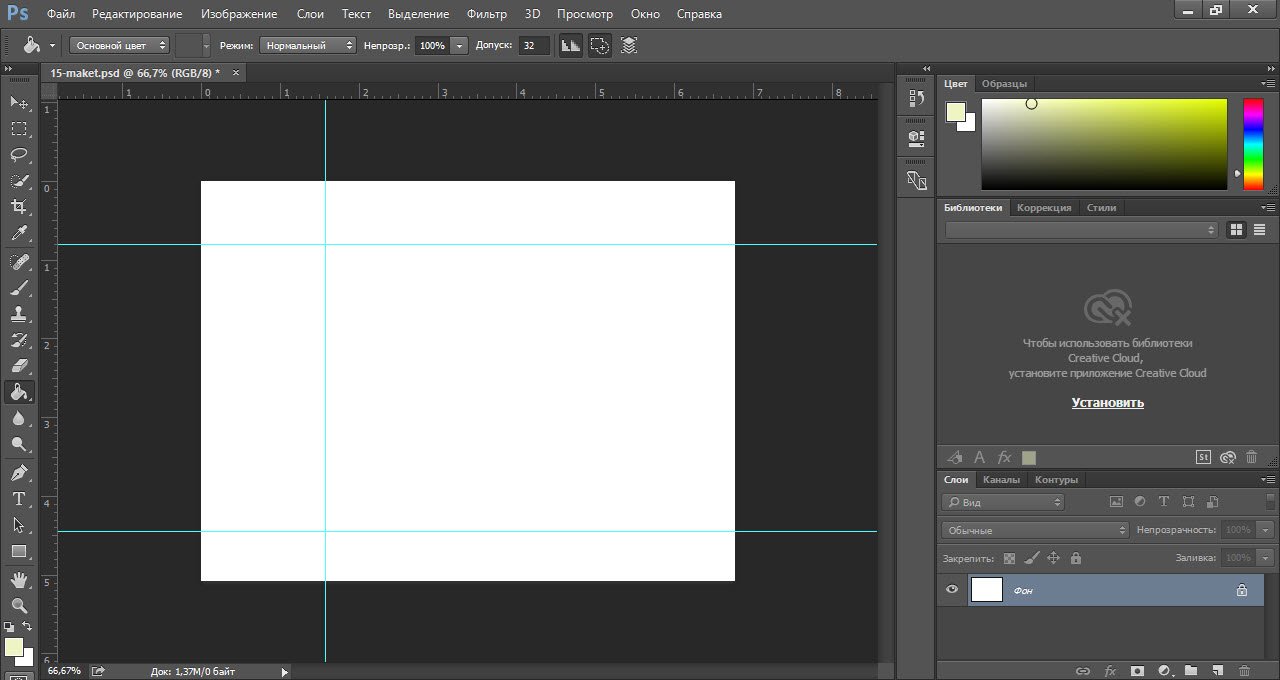Create a new layer with bottom icon

pyautogui.click(x=1217, y=671)
